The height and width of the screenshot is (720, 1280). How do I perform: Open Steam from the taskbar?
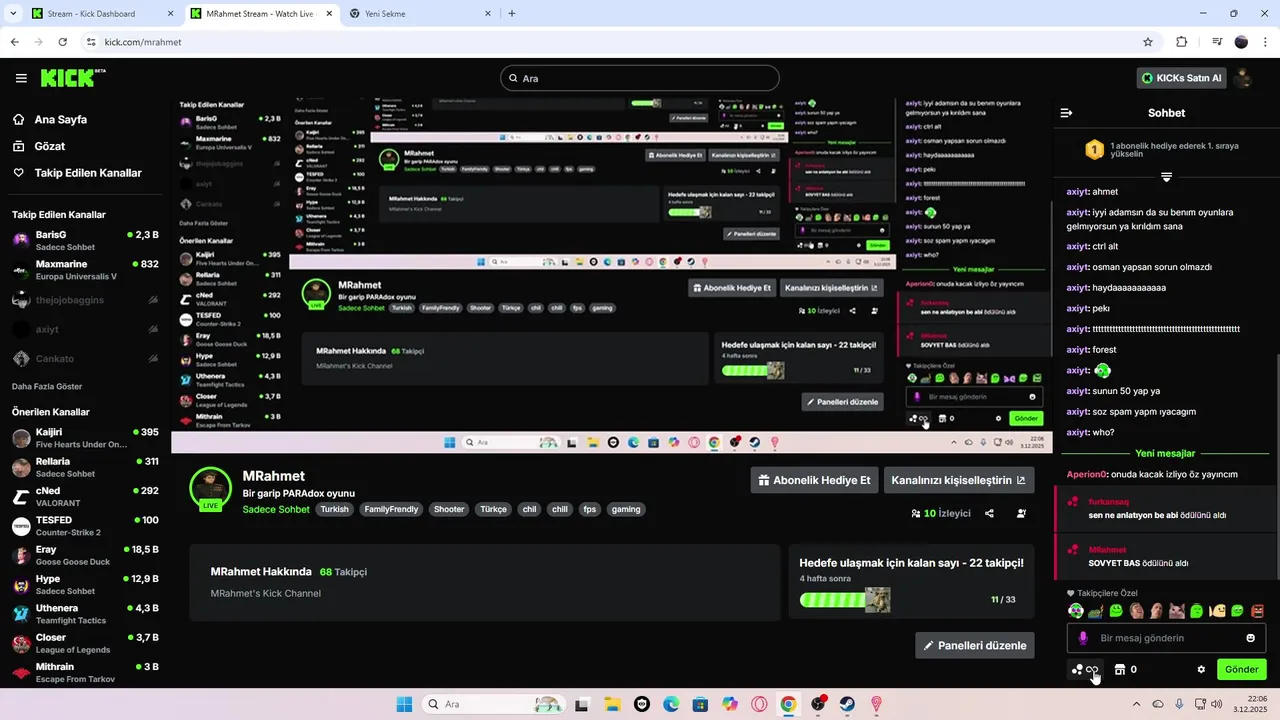click(x=847, y=704)
